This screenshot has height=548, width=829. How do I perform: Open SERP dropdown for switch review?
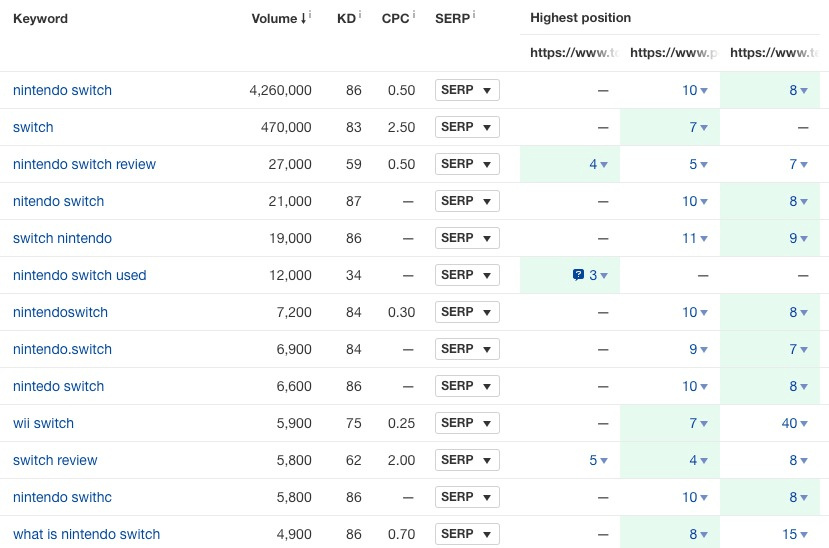coord(467,460)
